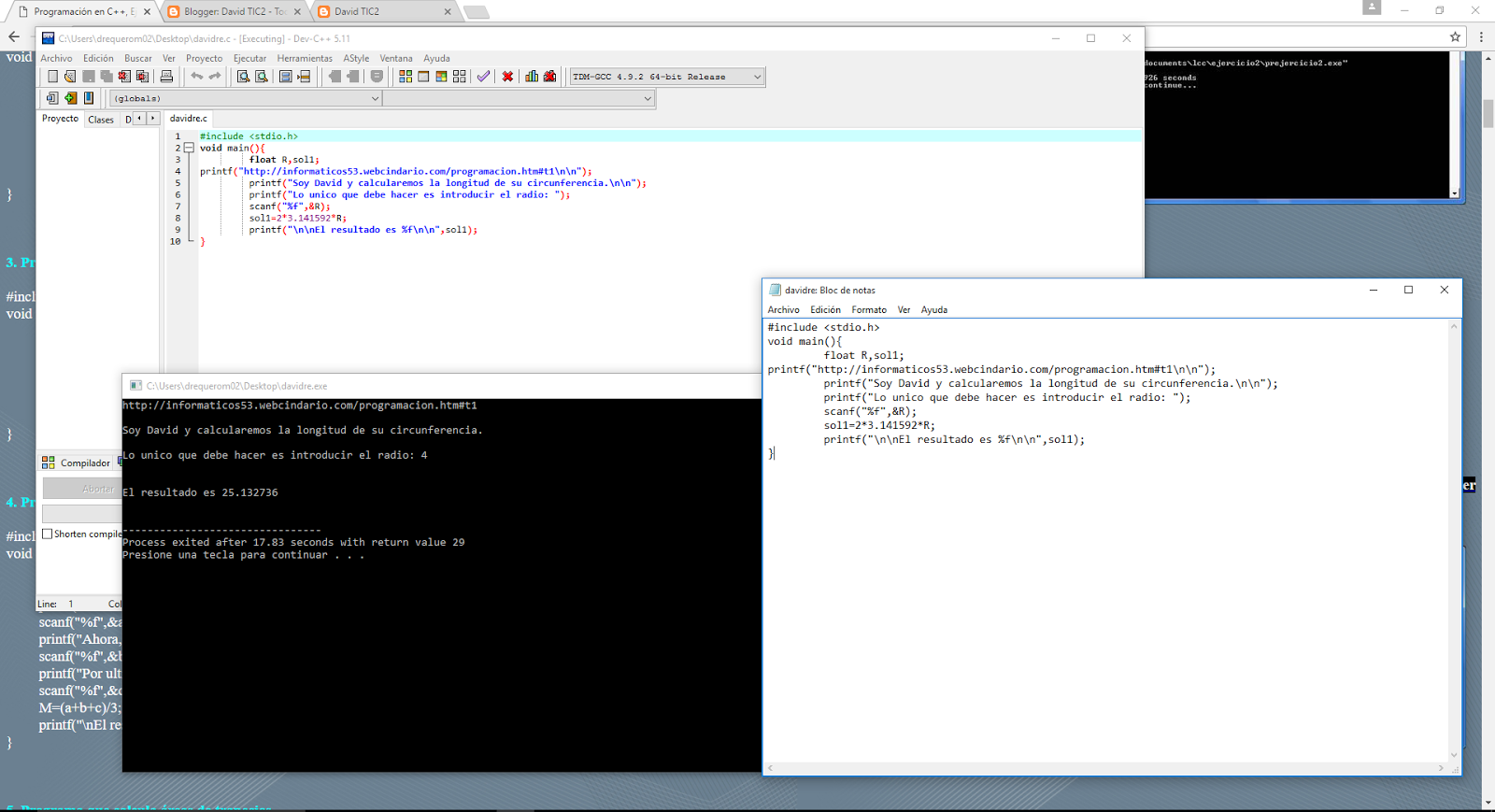Open a new browser tab

(477, 12)
